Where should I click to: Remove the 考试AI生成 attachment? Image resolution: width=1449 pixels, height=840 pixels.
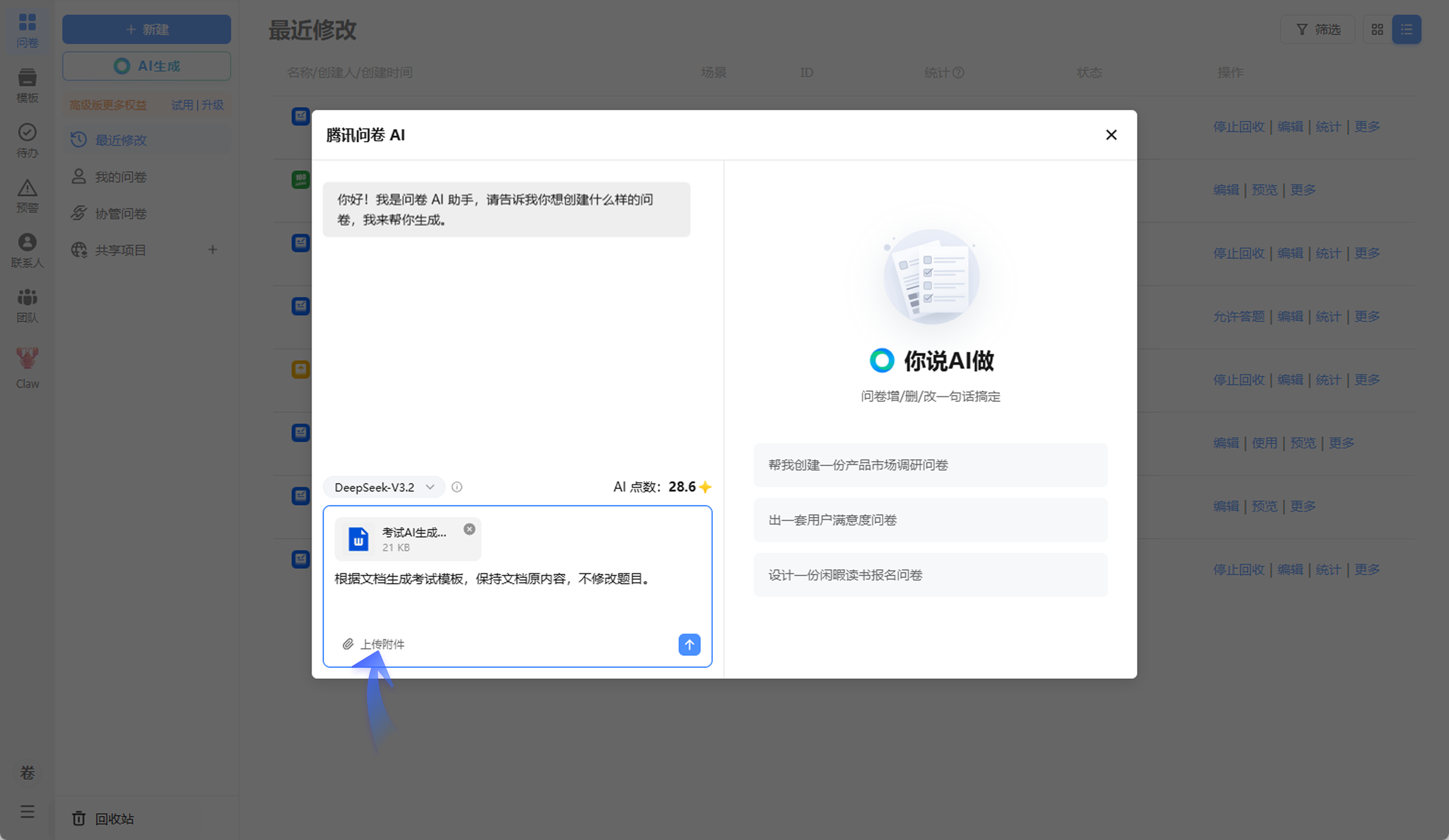point(470,529)
